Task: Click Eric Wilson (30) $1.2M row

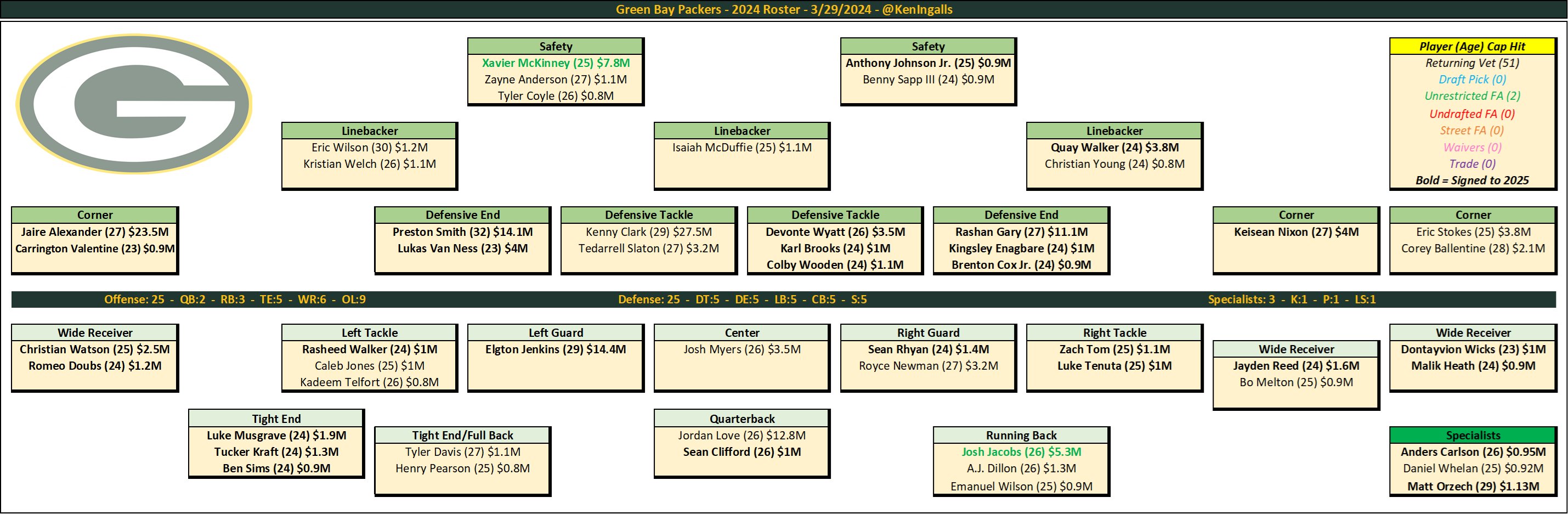Action: [370, 148]
